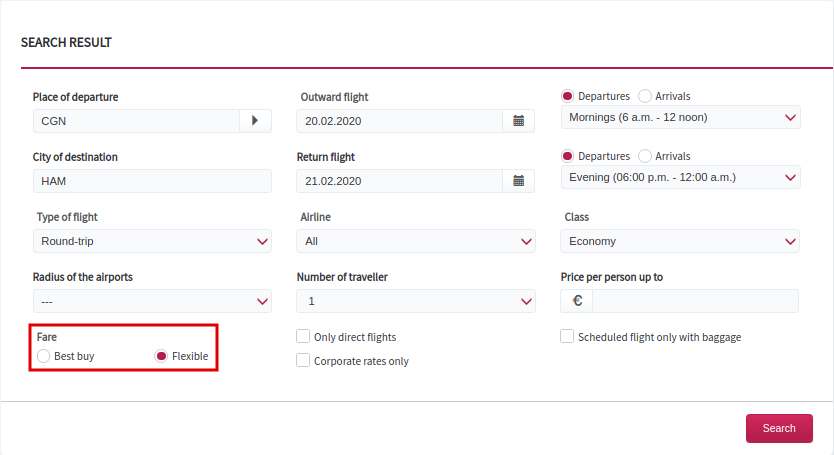Screen dimensions: 834x455
Task: Focus the Price per person up to field
Action: coord(695,301)
